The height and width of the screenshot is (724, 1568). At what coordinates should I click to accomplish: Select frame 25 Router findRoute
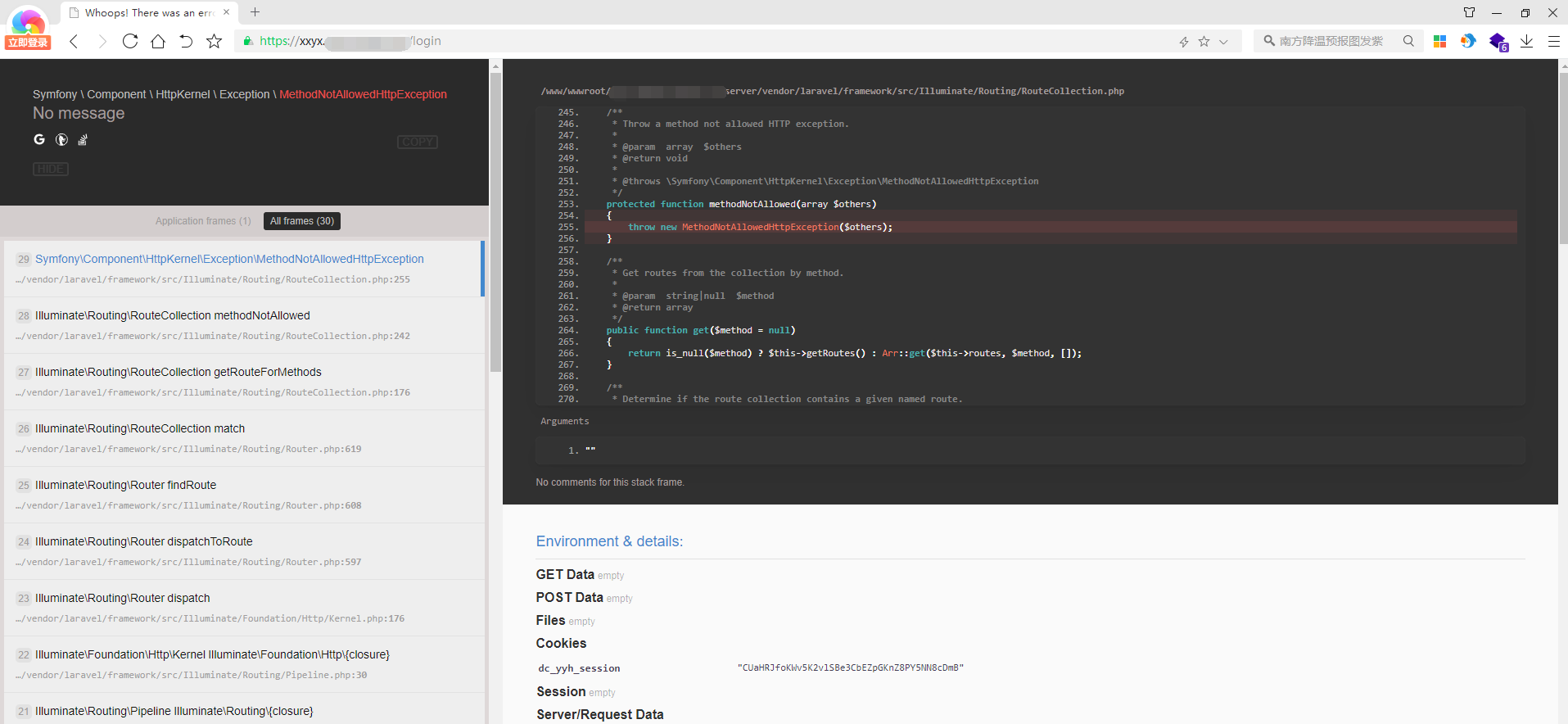click(244, 495)
